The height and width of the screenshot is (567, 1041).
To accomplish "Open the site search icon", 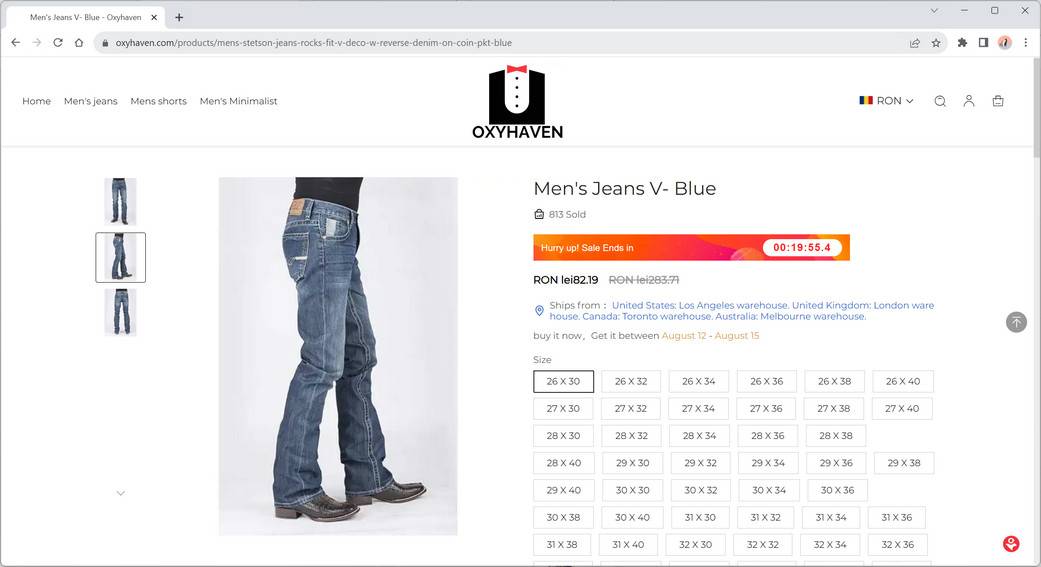I will pos(939,101).
